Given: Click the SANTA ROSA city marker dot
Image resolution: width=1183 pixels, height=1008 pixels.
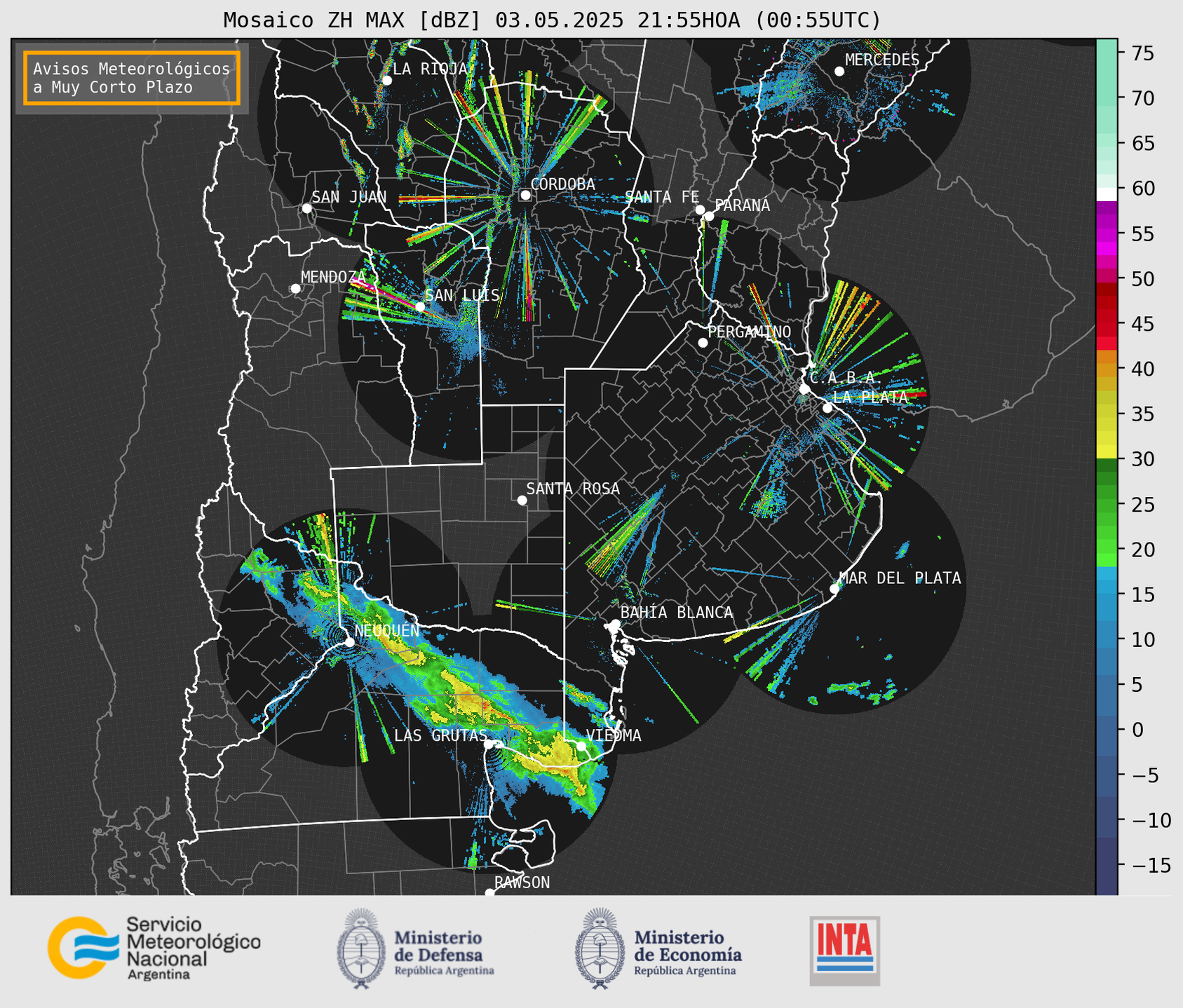Looking at the screenshot, I should click(x=522, y=500).
